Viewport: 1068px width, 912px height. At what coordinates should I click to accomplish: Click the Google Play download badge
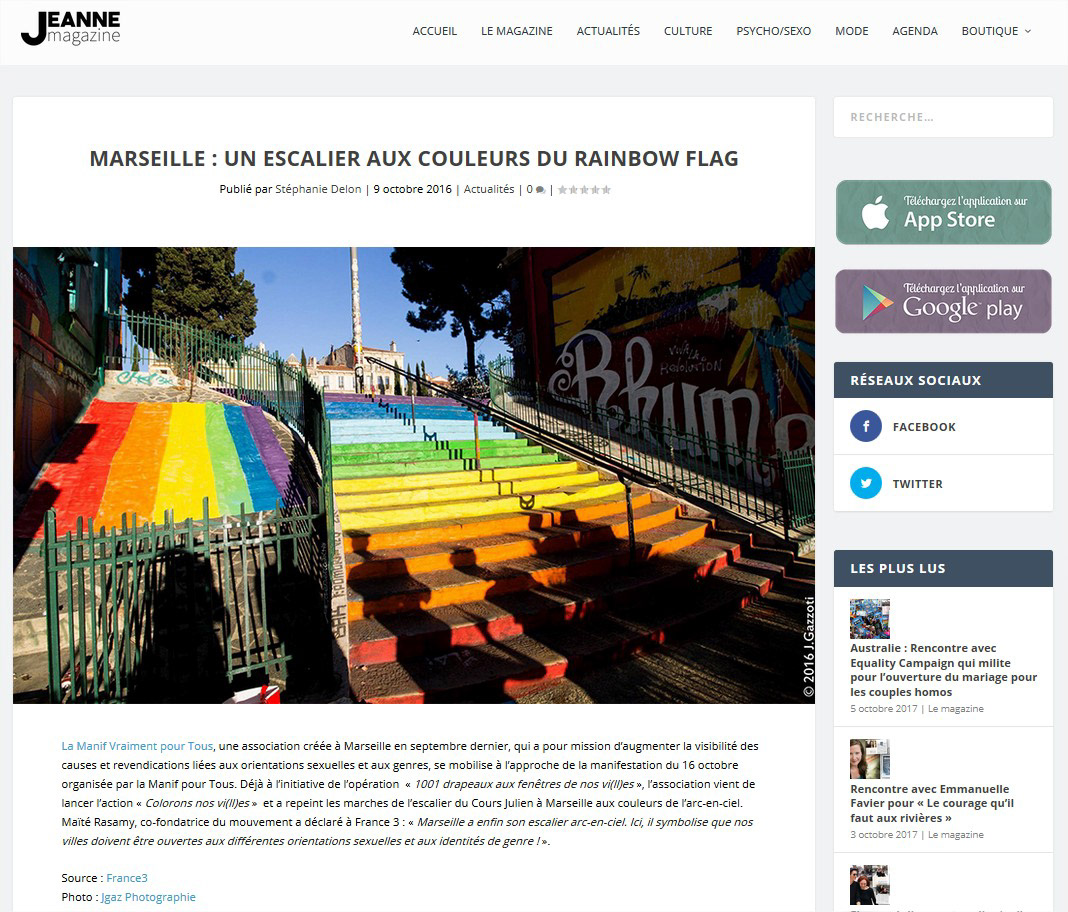[943, 301]
